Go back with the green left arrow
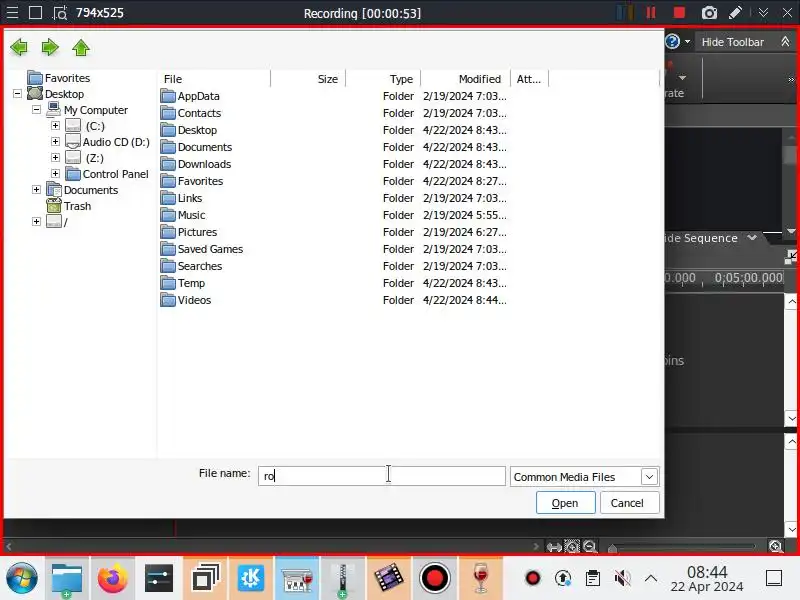Viewport: 800px width, 600px height. [19, 47]
